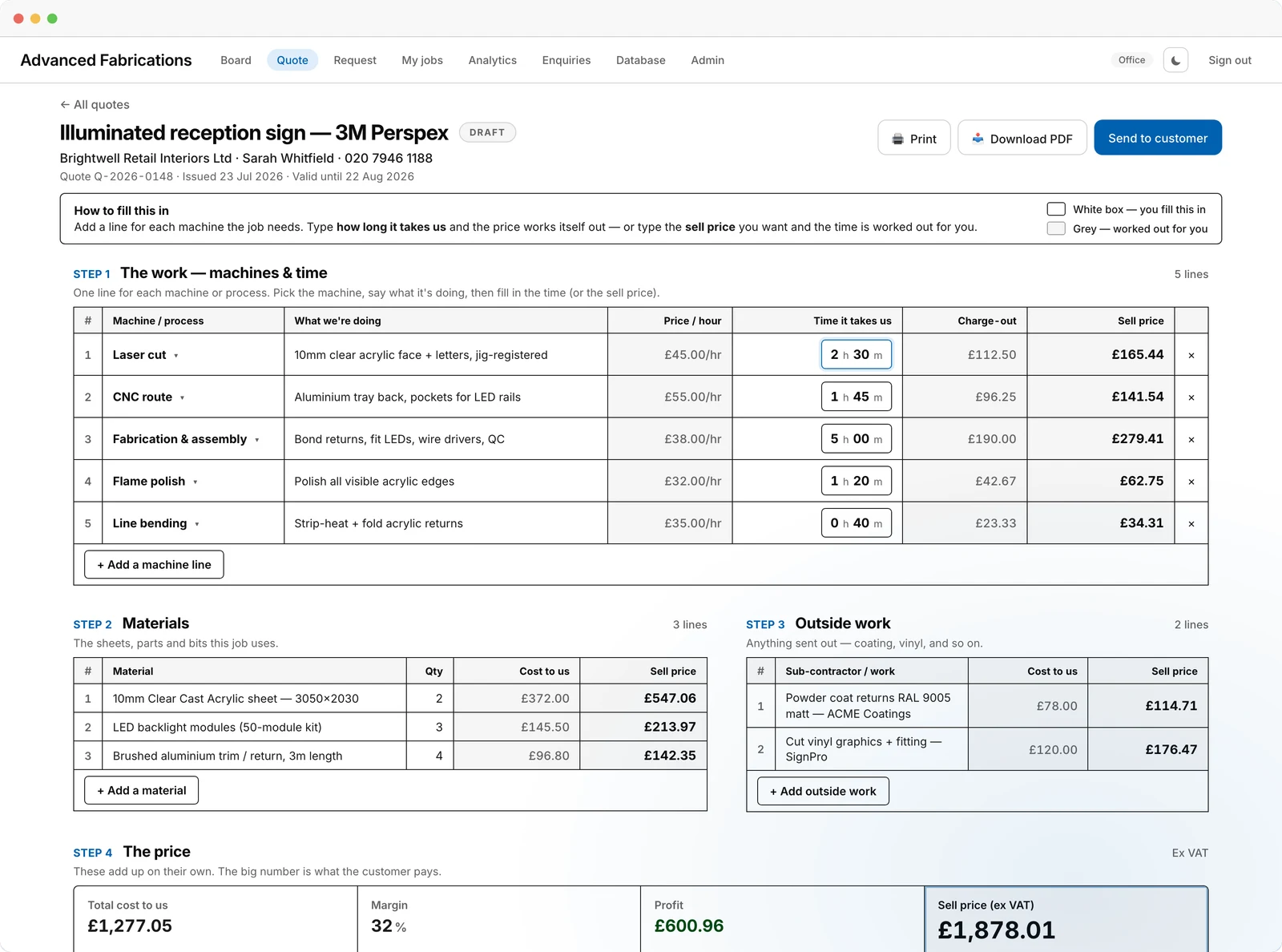Edit CNC route sell price £141.54
Viewport: 1282px width, 952px height.
pos(1101,397)
